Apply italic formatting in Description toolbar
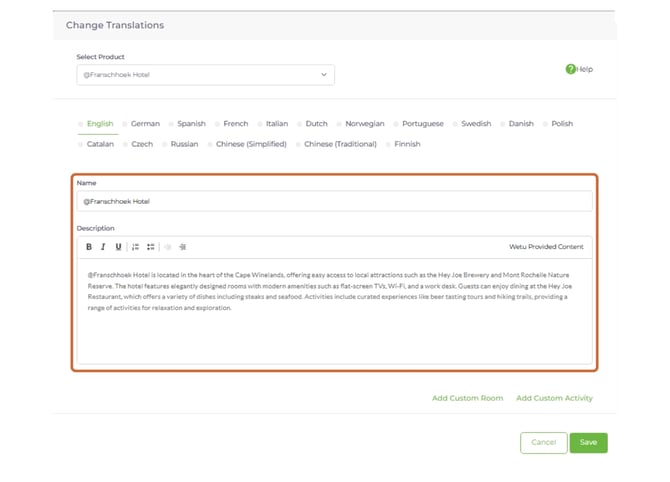The image size is (670, 482). (x=103, y=247)
